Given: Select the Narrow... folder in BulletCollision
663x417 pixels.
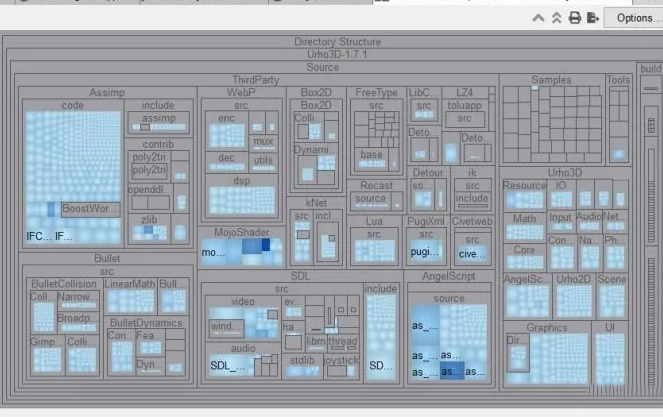Looking at the screenshot, I should pyautogui.click(x=77, y=296).
